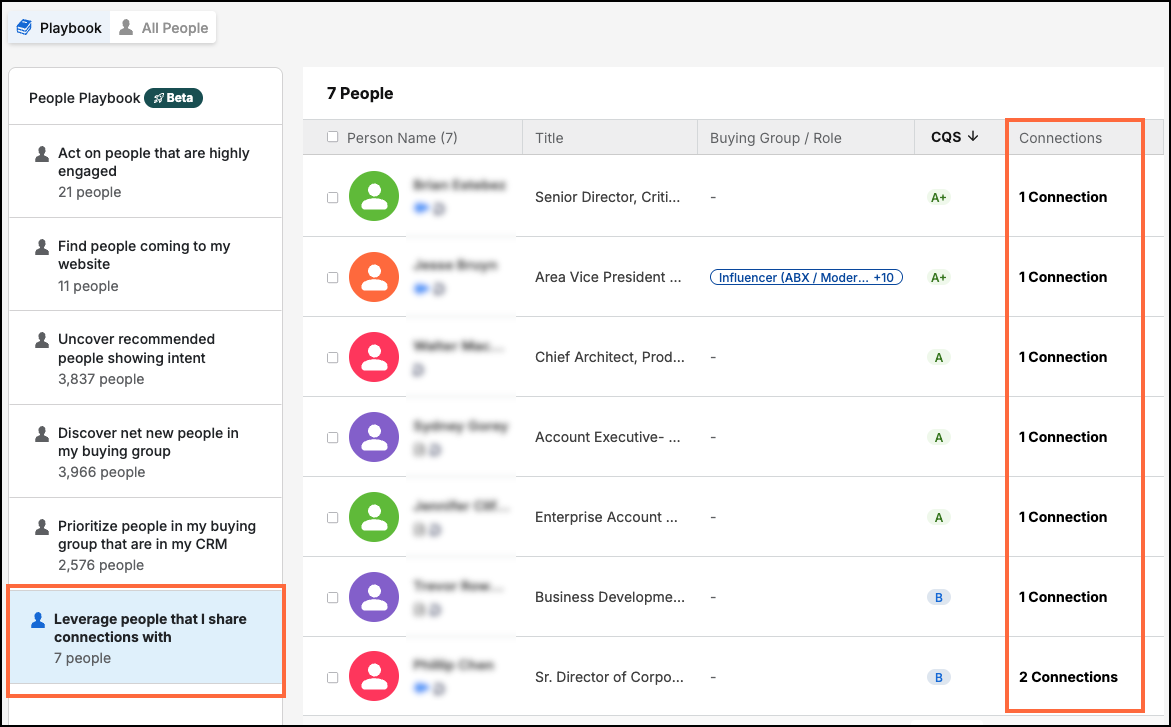Switch to the All People tab
The image size is (1171, 727).
pyautogui.click(x=164, y=28)
